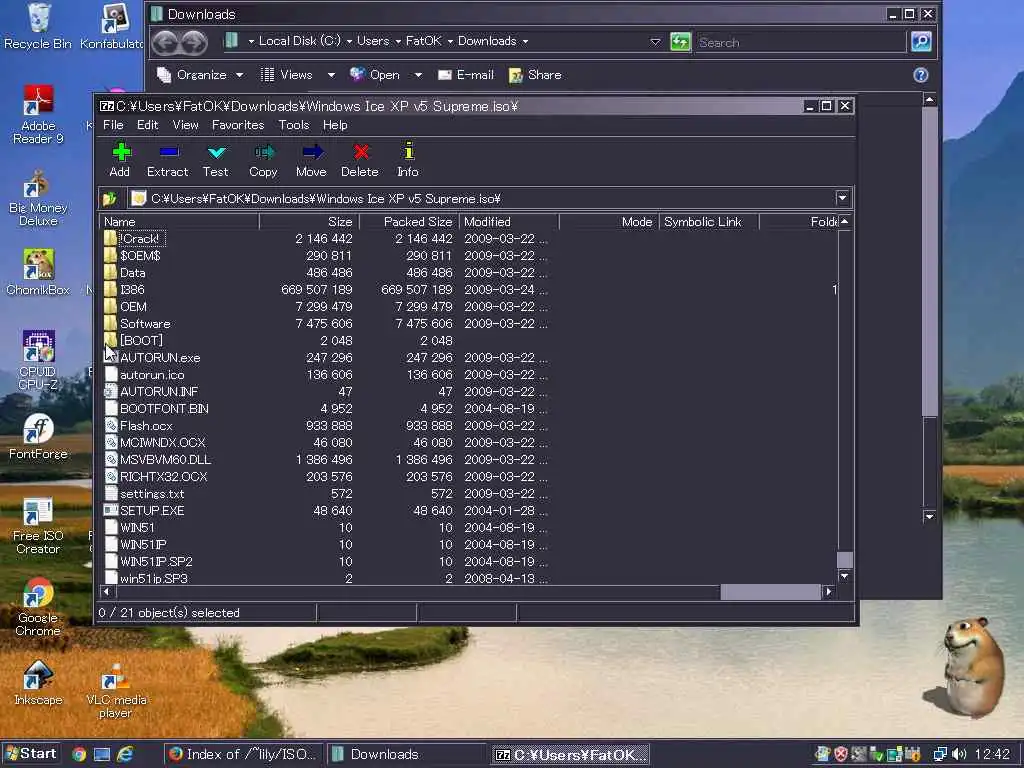Click Downloads window help icon
Viewport: 1024px width, 768px height.
921,75
